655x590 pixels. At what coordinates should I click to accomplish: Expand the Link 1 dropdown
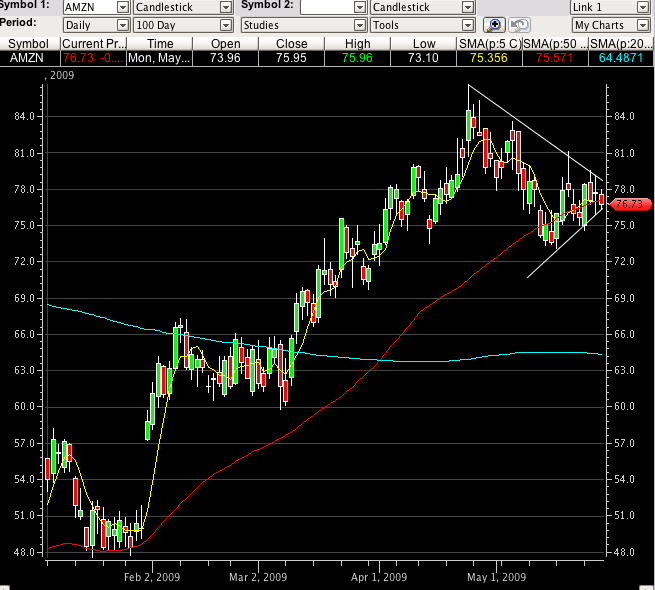(609, 7)
